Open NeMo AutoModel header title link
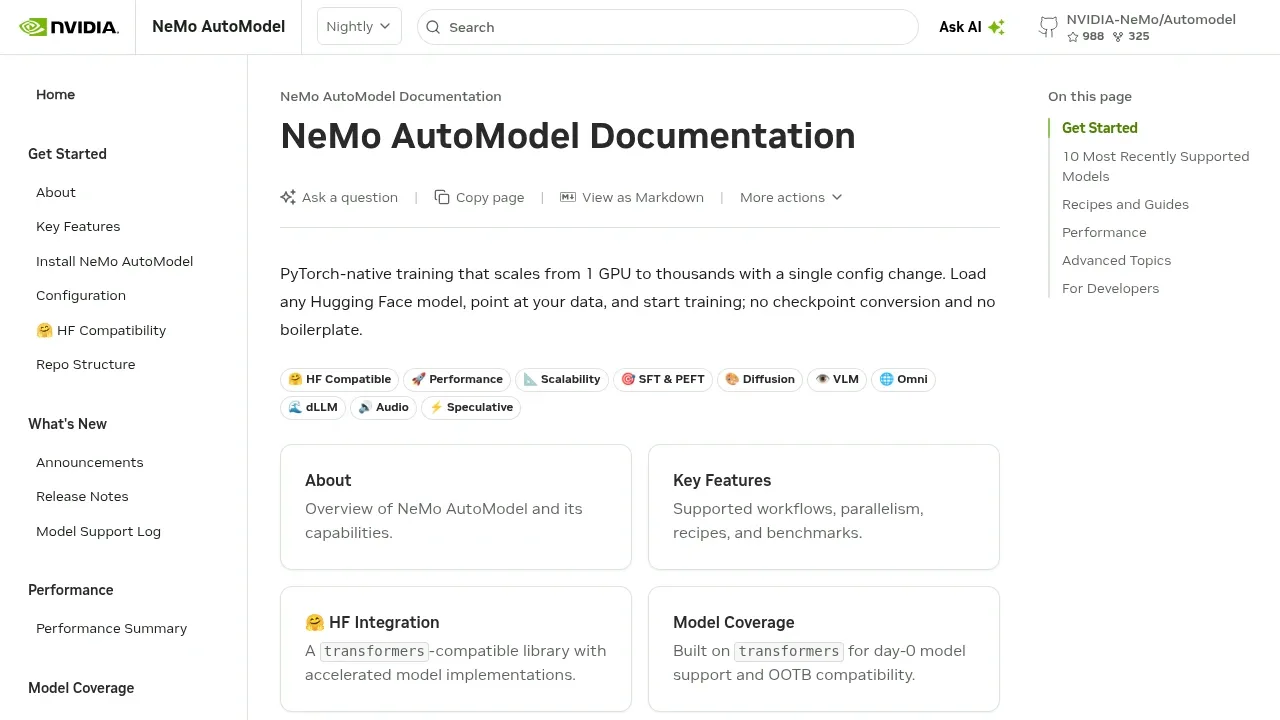 (218, 27)
